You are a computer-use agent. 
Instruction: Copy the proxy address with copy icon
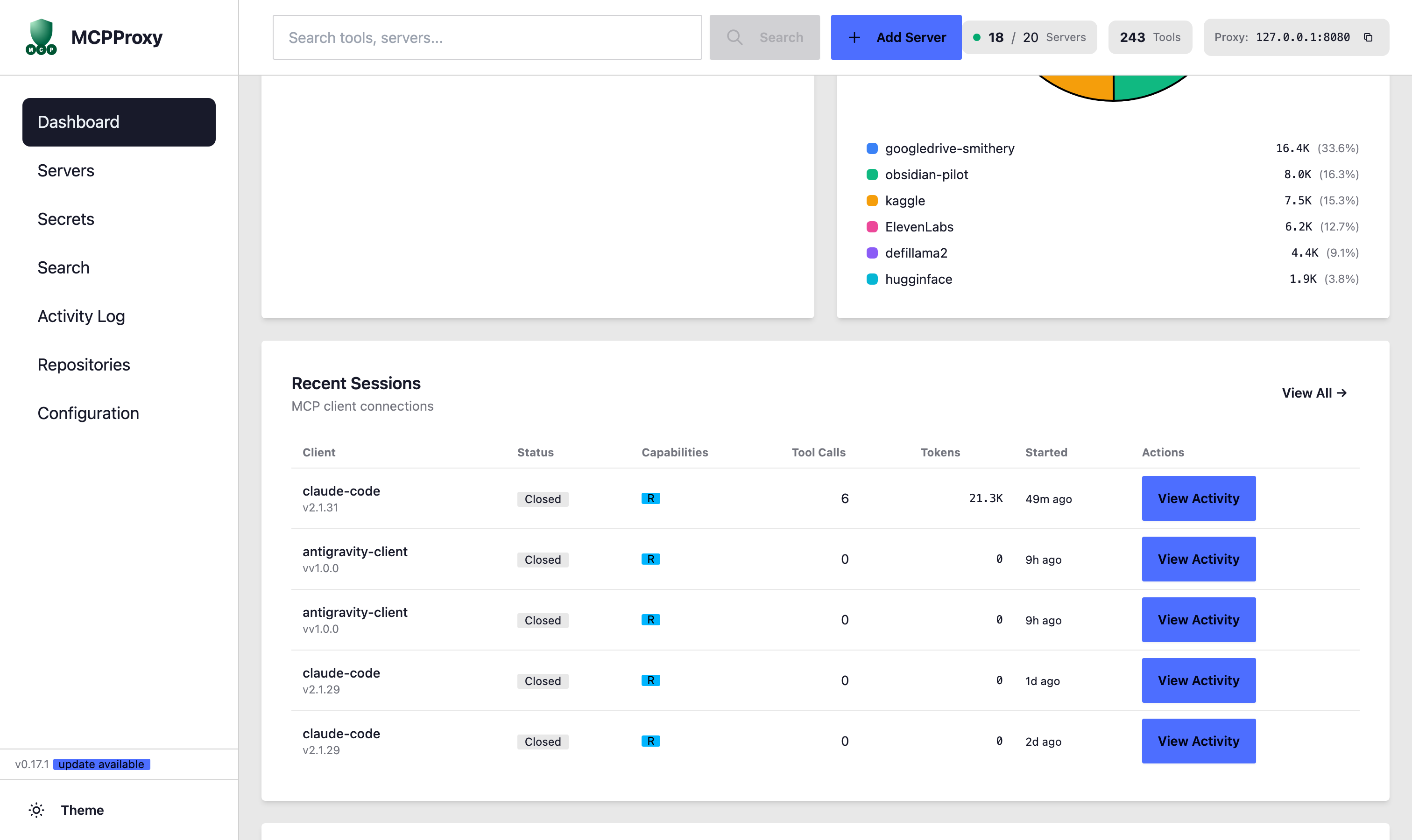1368,37
